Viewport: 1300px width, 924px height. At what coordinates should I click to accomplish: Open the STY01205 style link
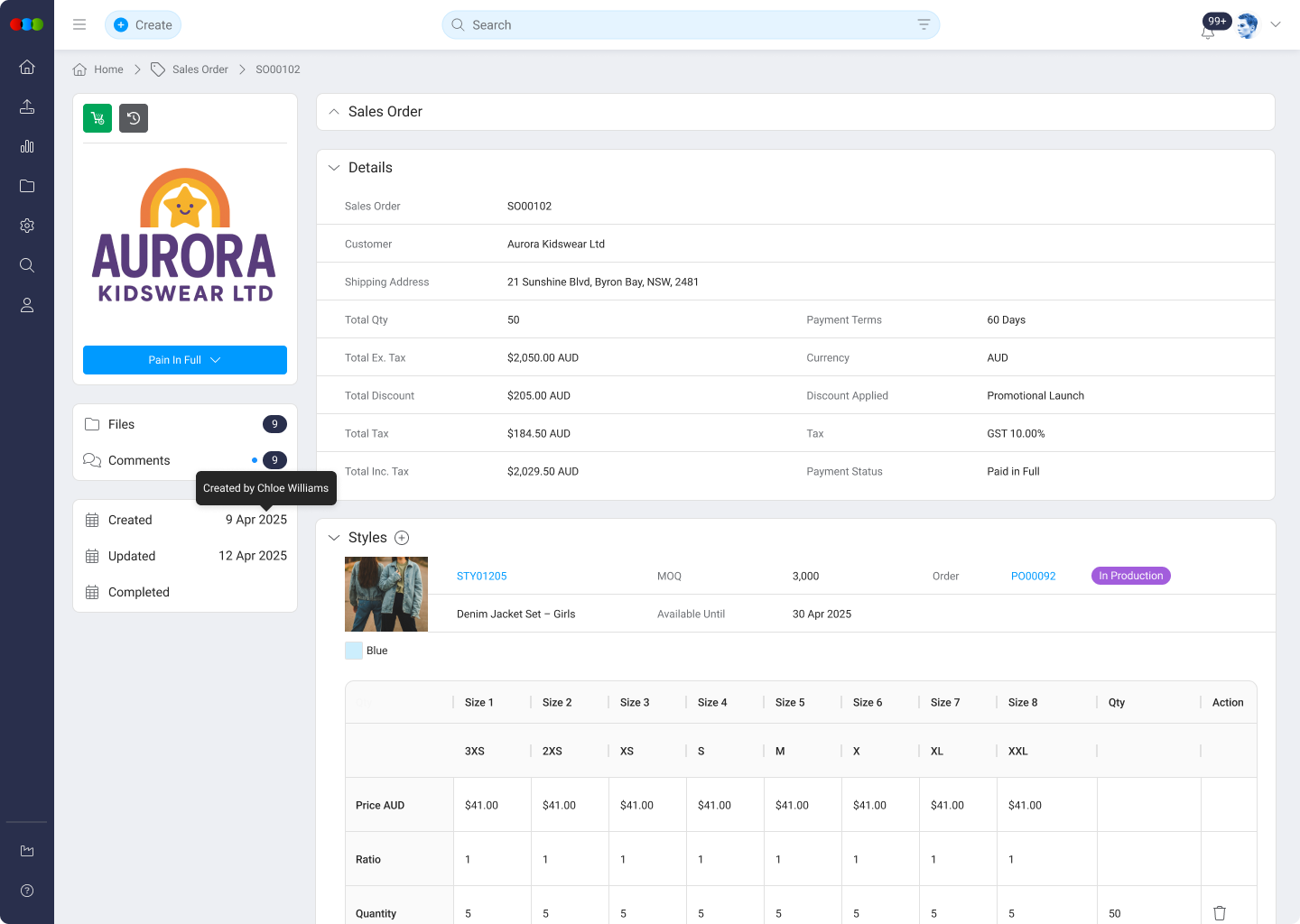click(x=481, y=576)
